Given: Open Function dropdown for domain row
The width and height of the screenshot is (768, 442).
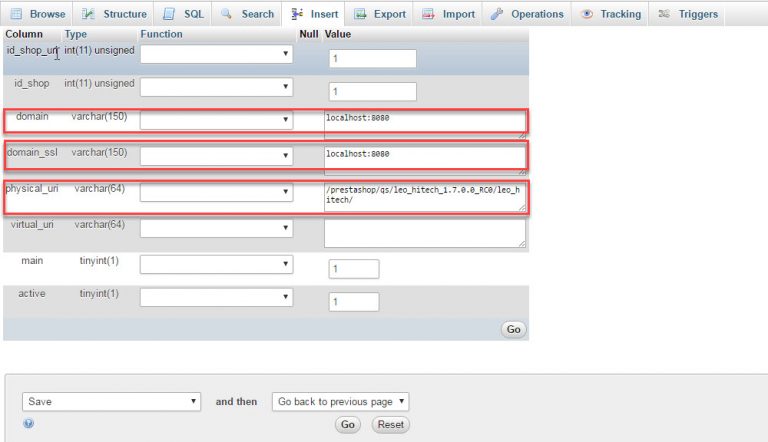Looking at the screenshot, I should [216, 121].
